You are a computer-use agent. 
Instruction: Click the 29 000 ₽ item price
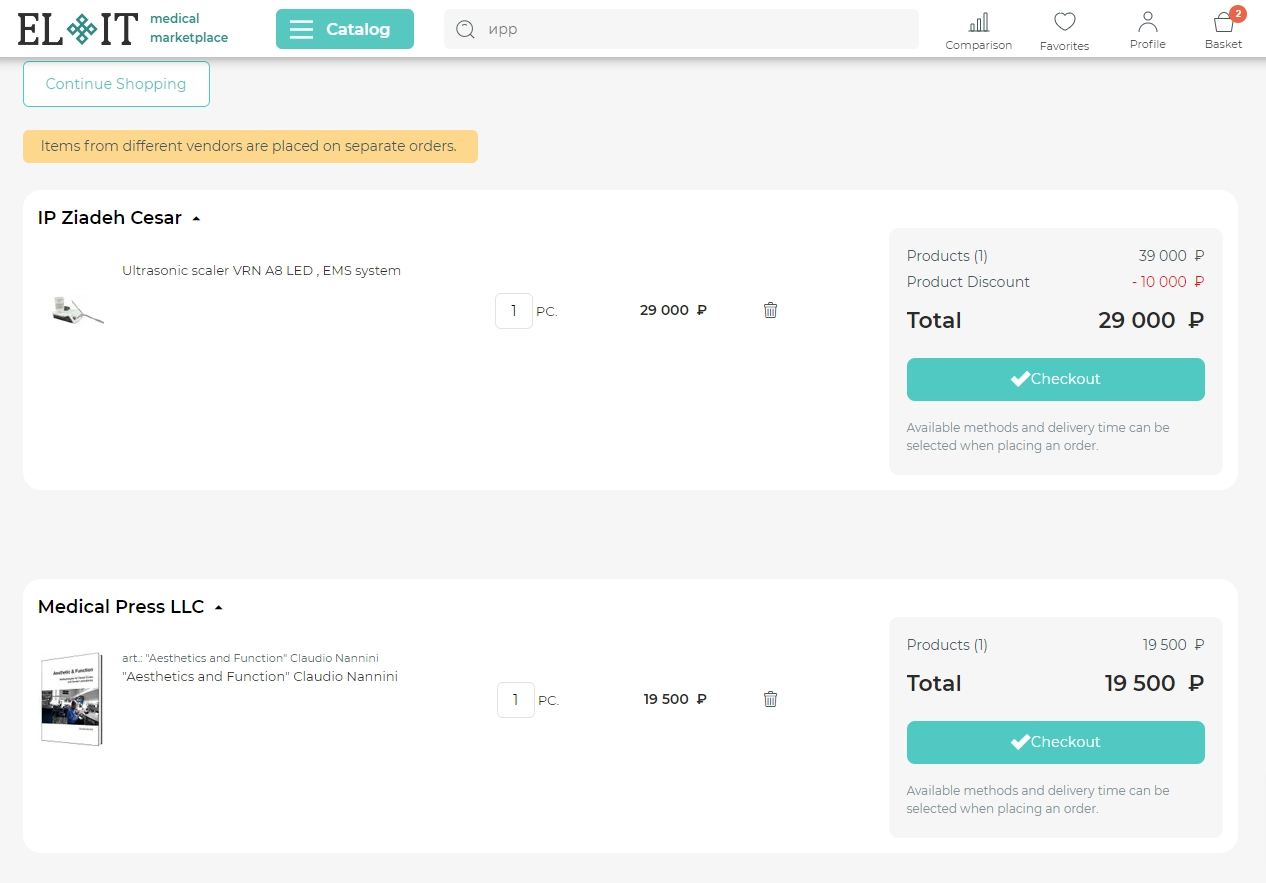[673, 310]
